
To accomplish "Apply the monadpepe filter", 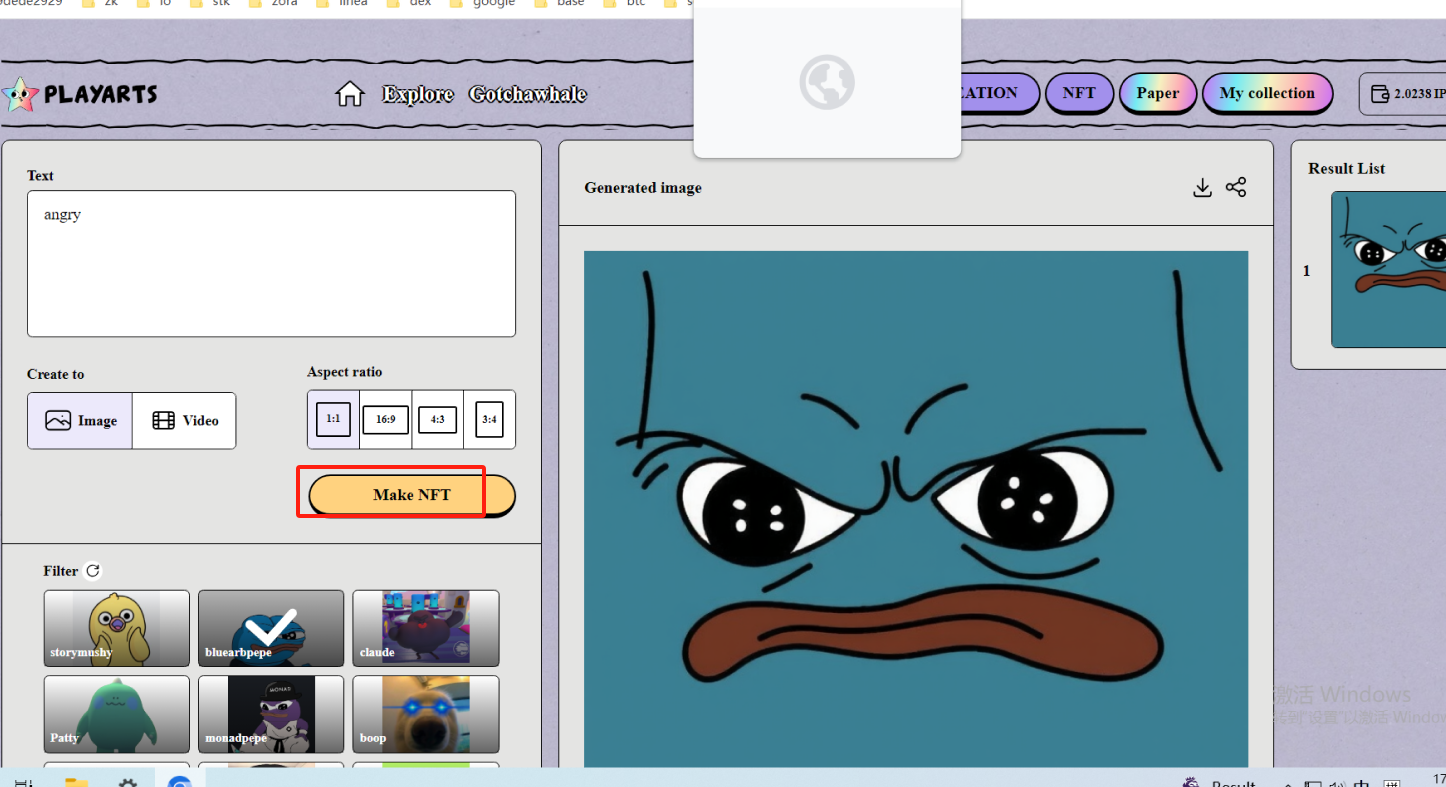I will pyautogui.click(x=271, y=714).
